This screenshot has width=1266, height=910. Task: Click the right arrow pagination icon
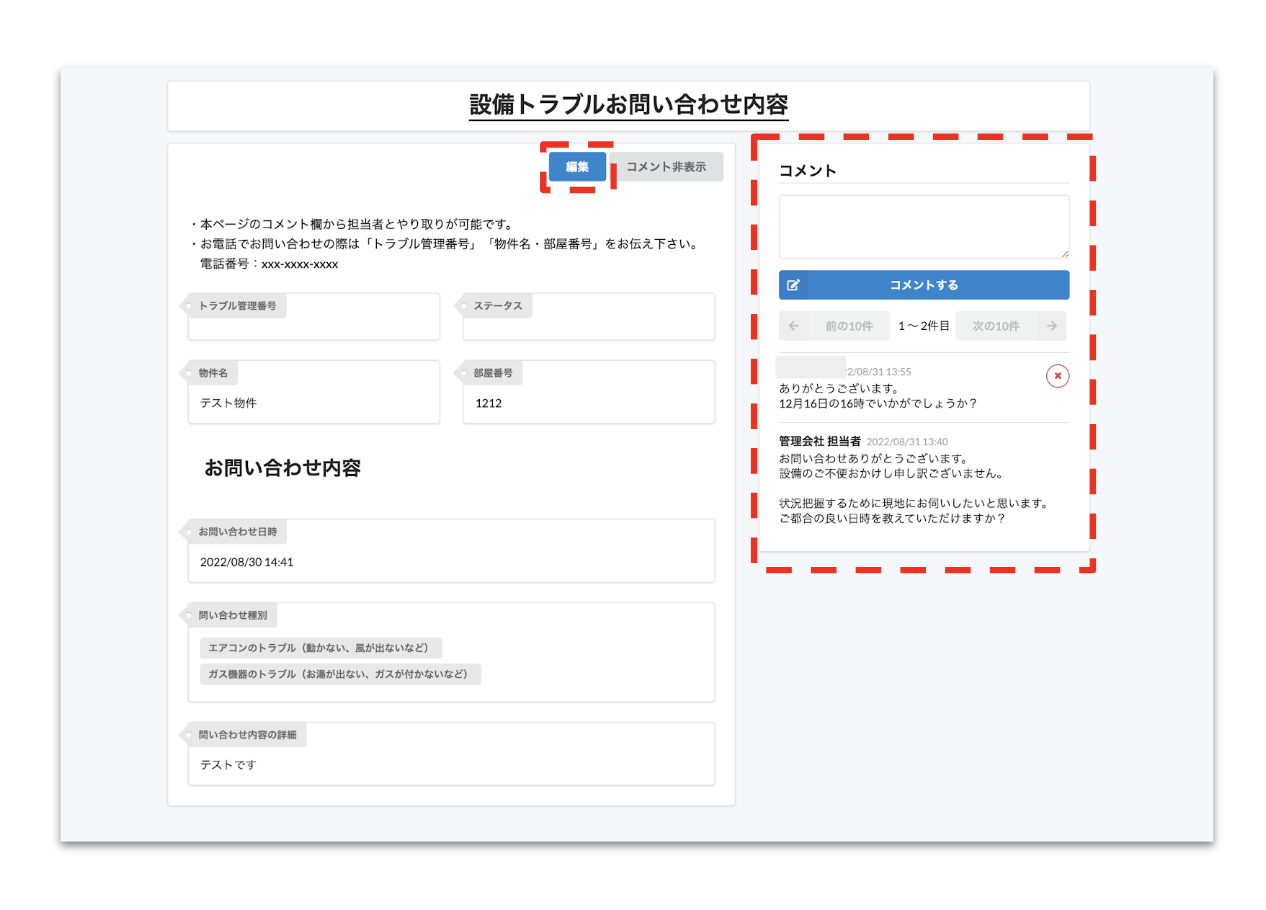coord(1052,326)
